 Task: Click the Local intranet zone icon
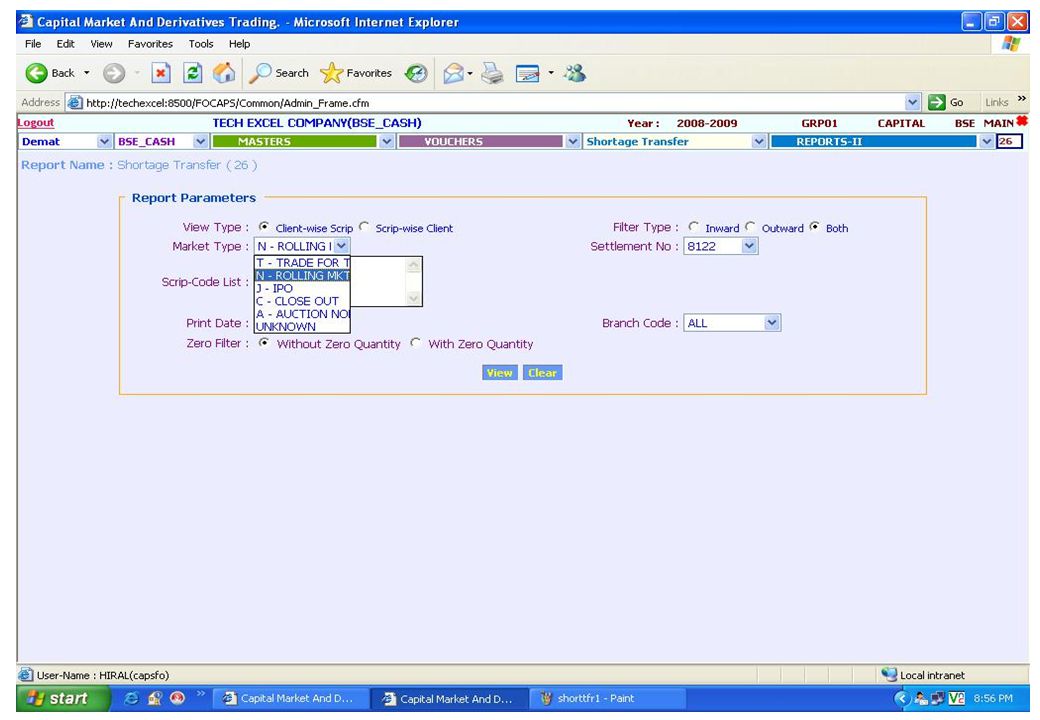click(x=889, y=675)
